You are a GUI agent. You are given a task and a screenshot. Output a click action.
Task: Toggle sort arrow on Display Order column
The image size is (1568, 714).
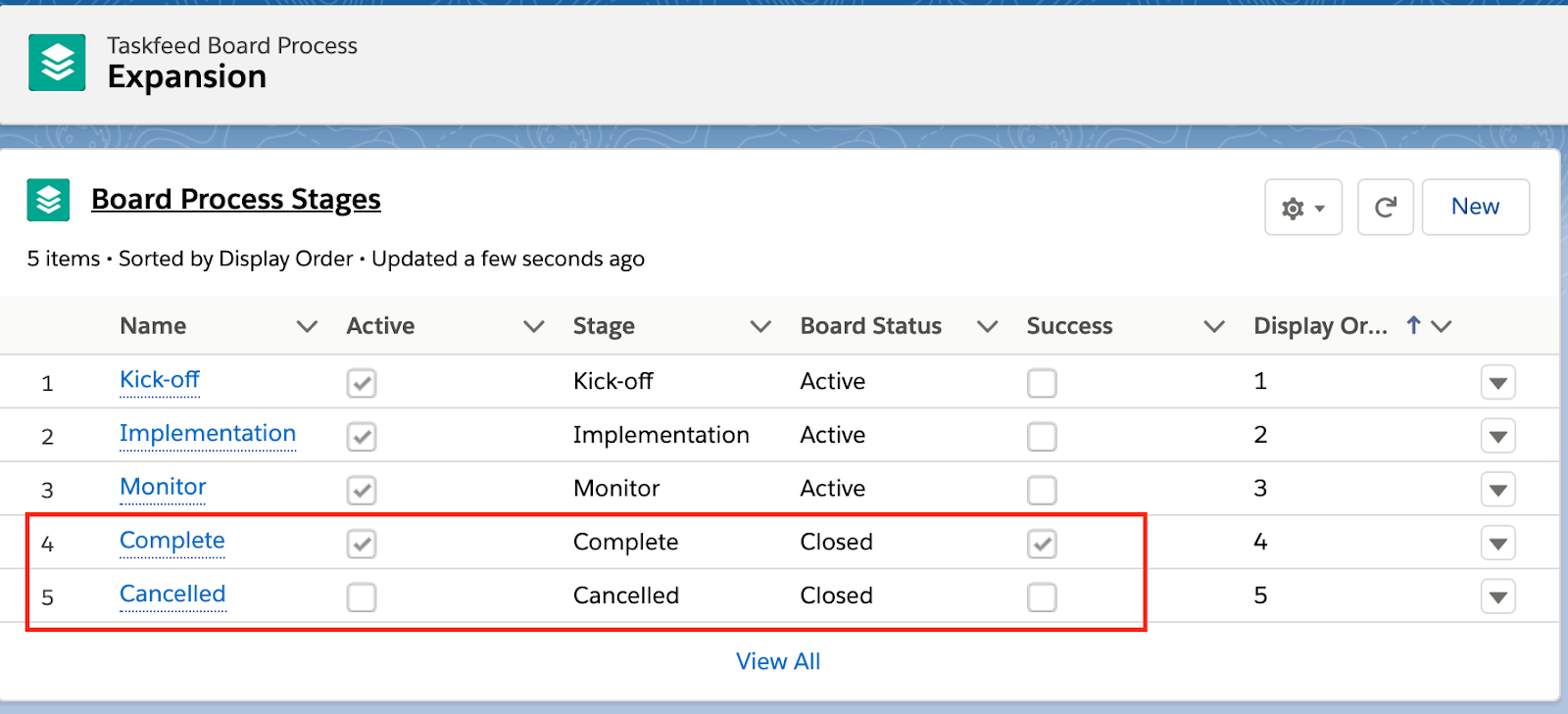(1413, 325)
